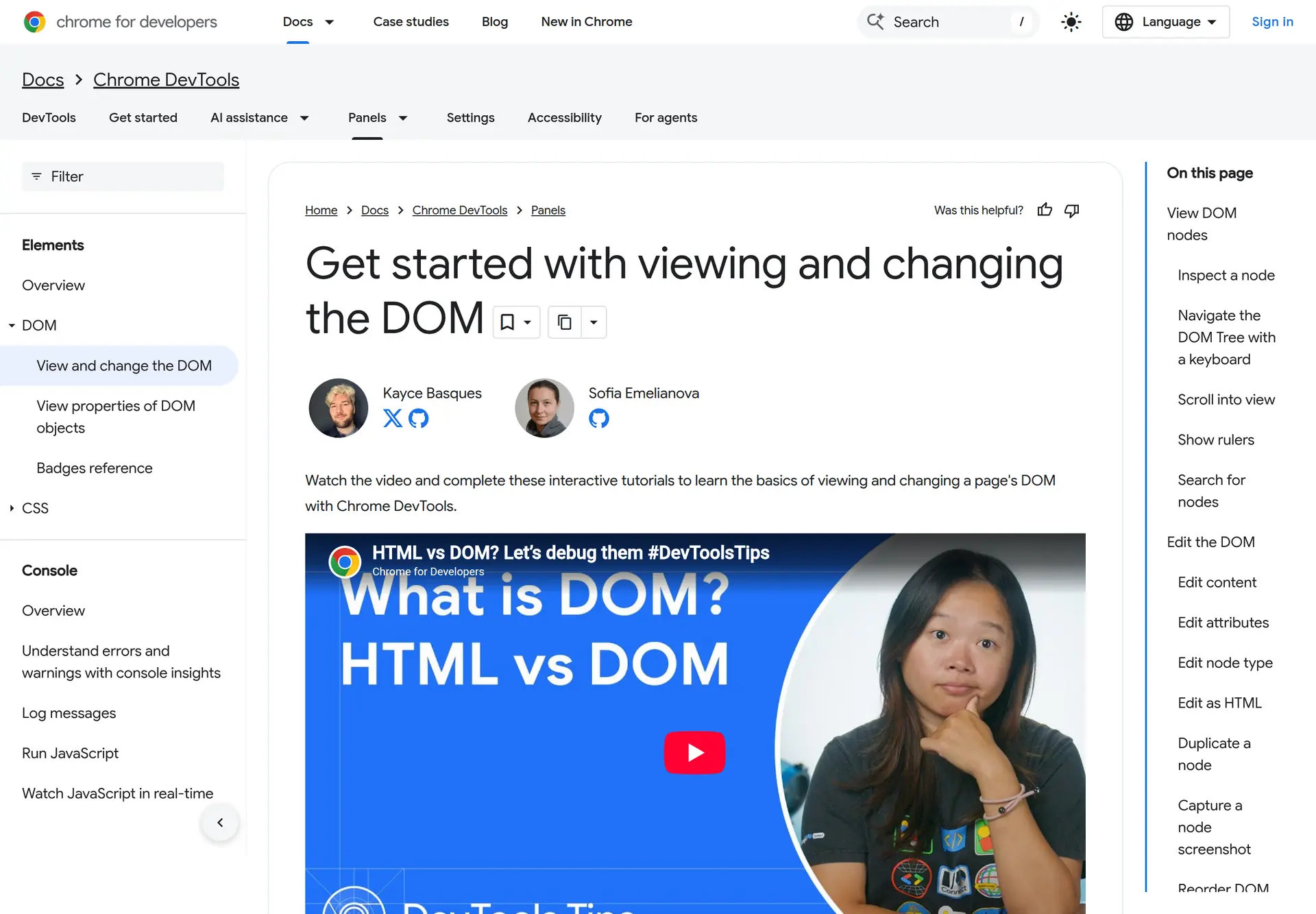Click the YouTube channel logo on video
Image resolution: width=1316 pixels, height=914 pixels.
(x=345, y=562)
